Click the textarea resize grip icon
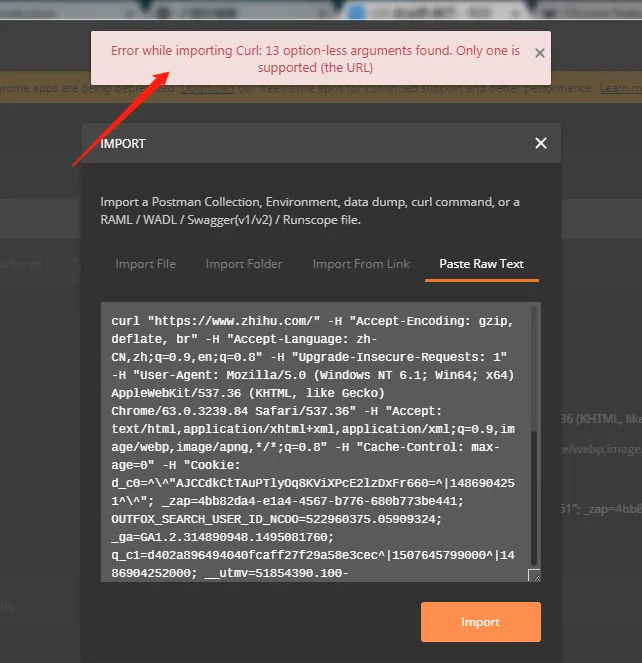 click(534, 575)
